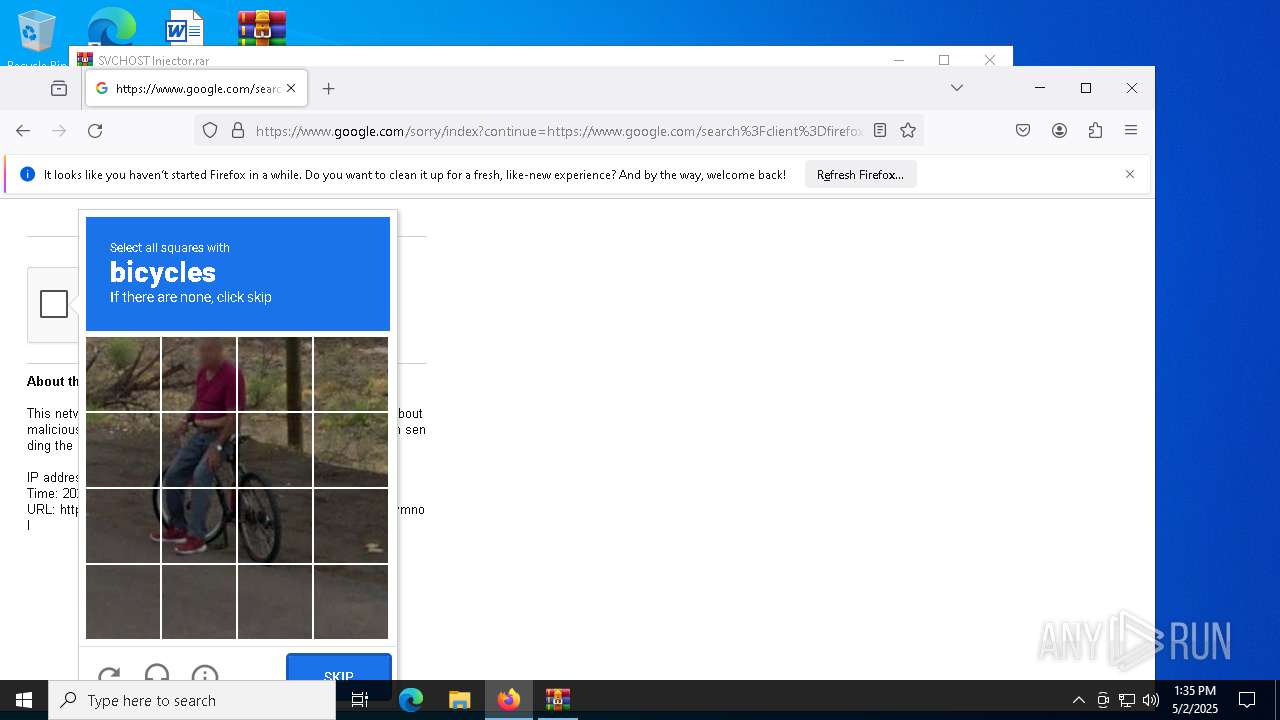Screen dimensions: 1280x720
Task: Toggle reader view icon in address bar
Action: pos(880,130)
